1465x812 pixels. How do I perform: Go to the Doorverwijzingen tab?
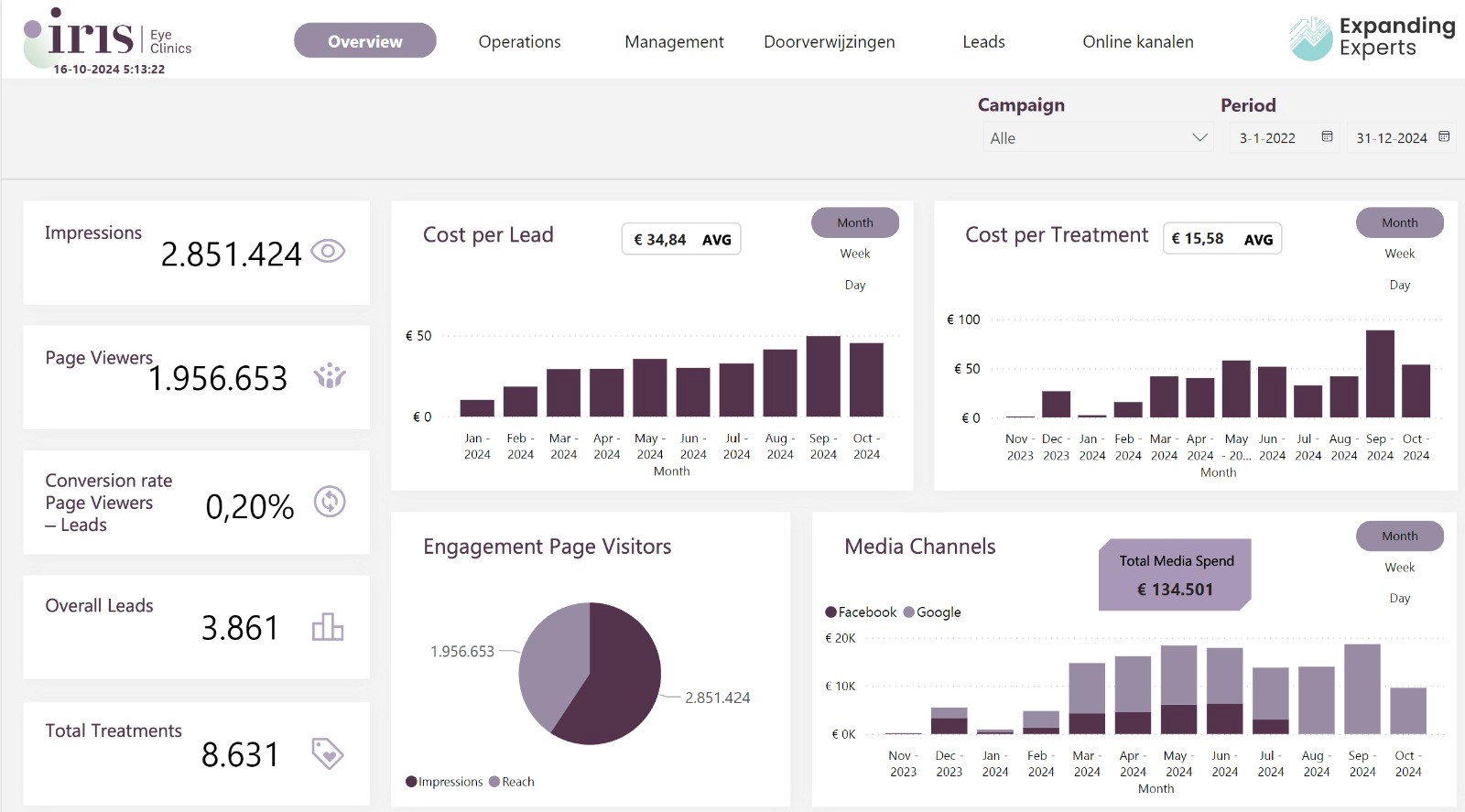click(x=829, y=42)
